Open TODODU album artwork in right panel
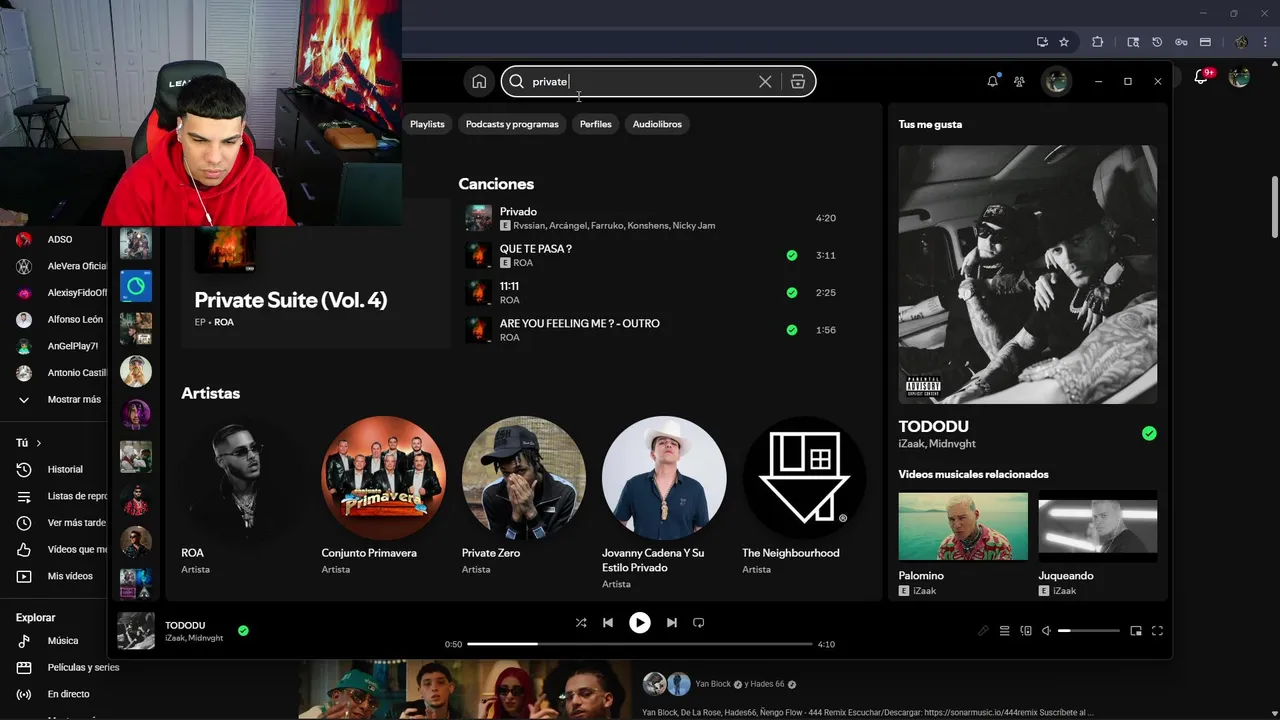Screen dimensions: 1280x720 [x=1028, y=275]
